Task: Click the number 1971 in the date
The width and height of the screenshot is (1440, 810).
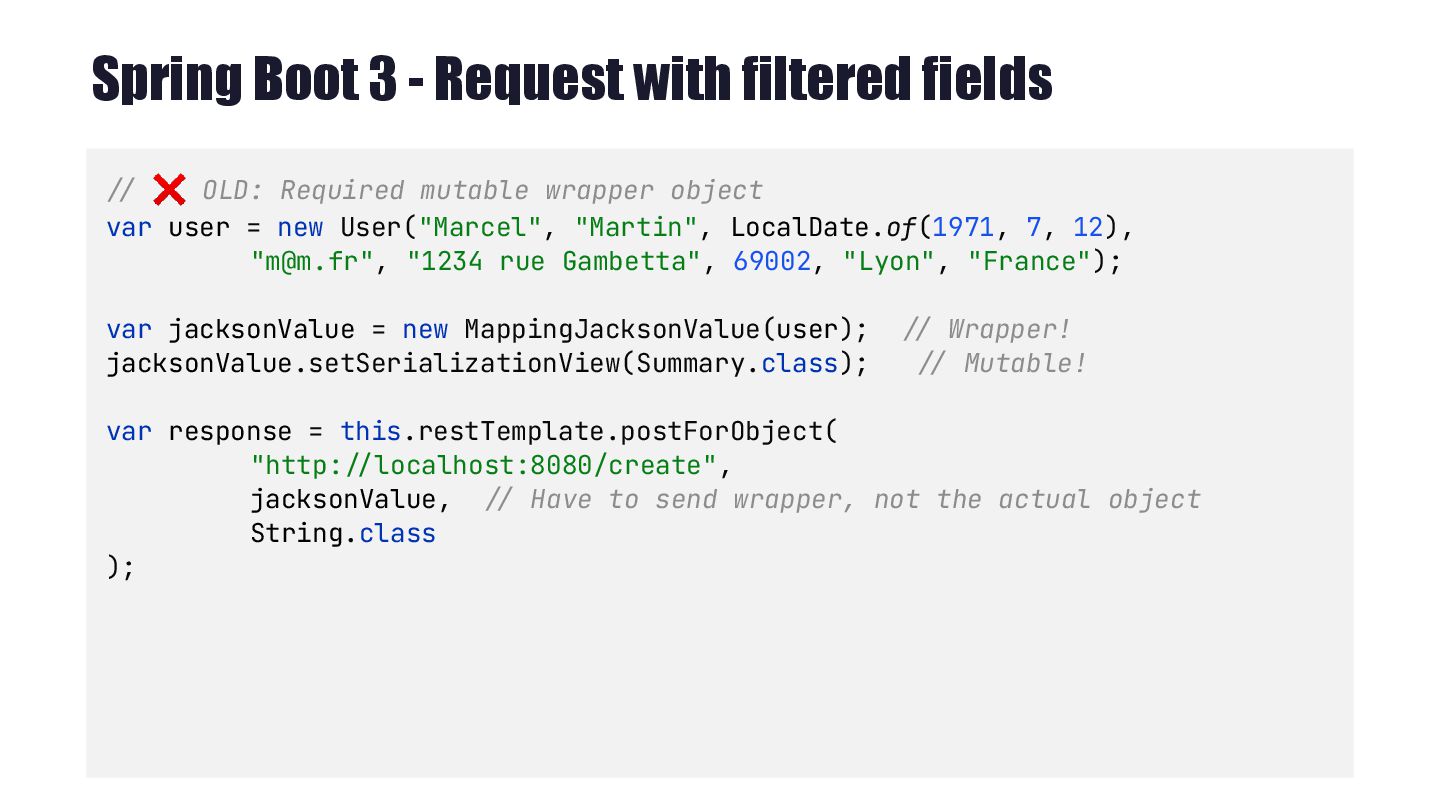Action: (962, 227)
